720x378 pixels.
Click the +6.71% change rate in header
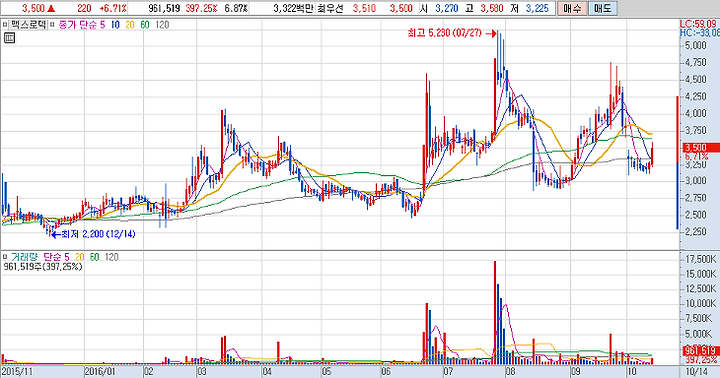pos(112,8)
